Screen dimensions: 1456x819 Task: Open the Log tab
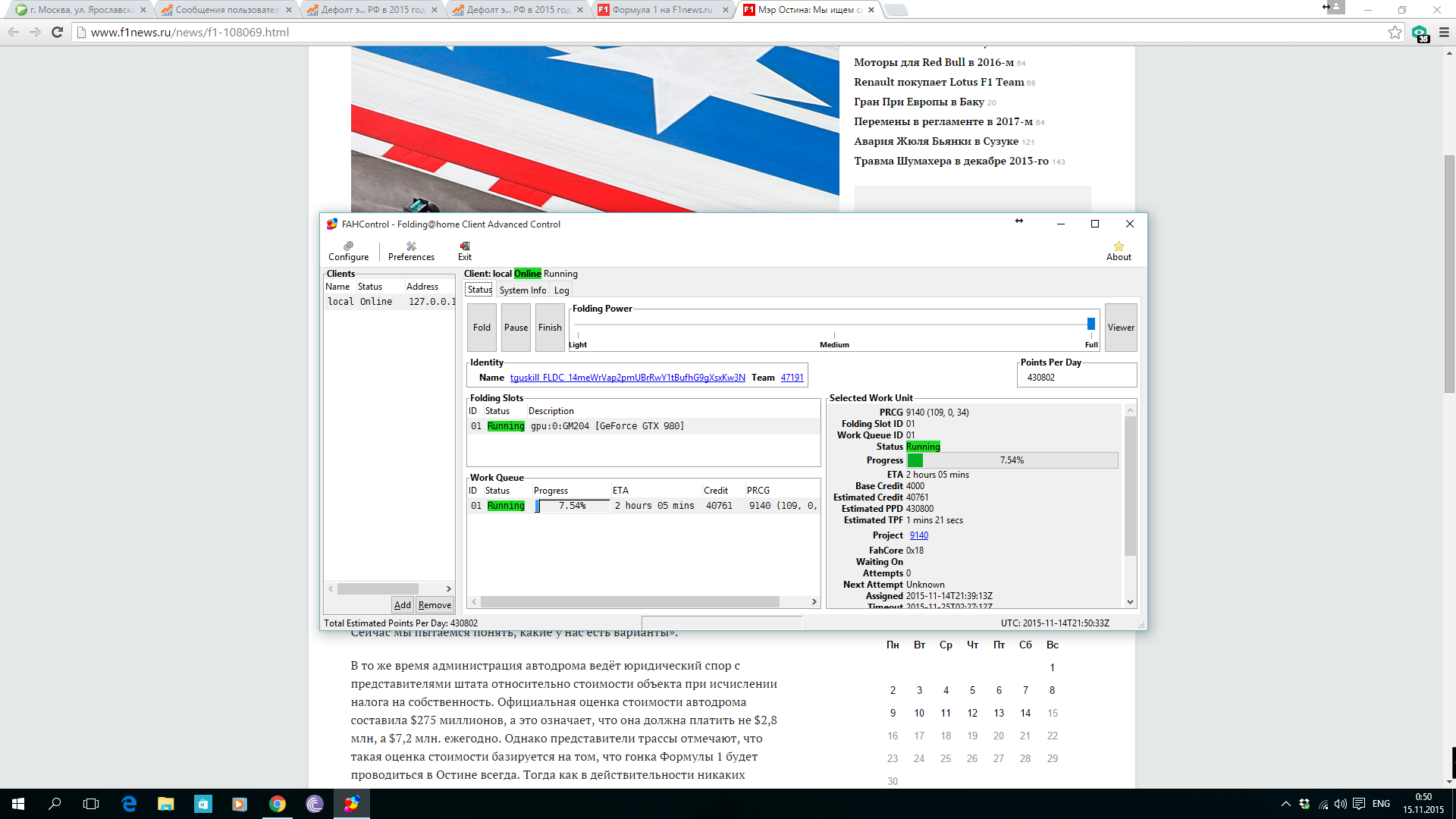pos(561,290)
